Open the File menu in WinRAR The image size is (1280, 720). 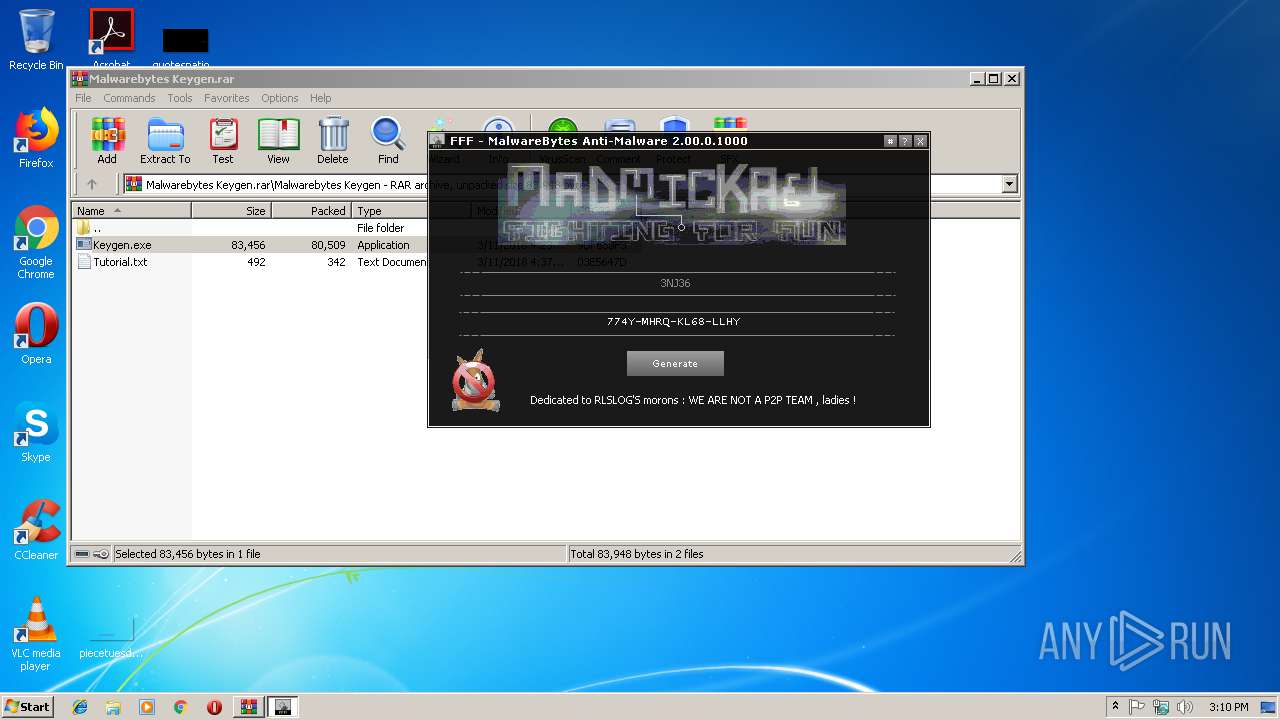83,98
